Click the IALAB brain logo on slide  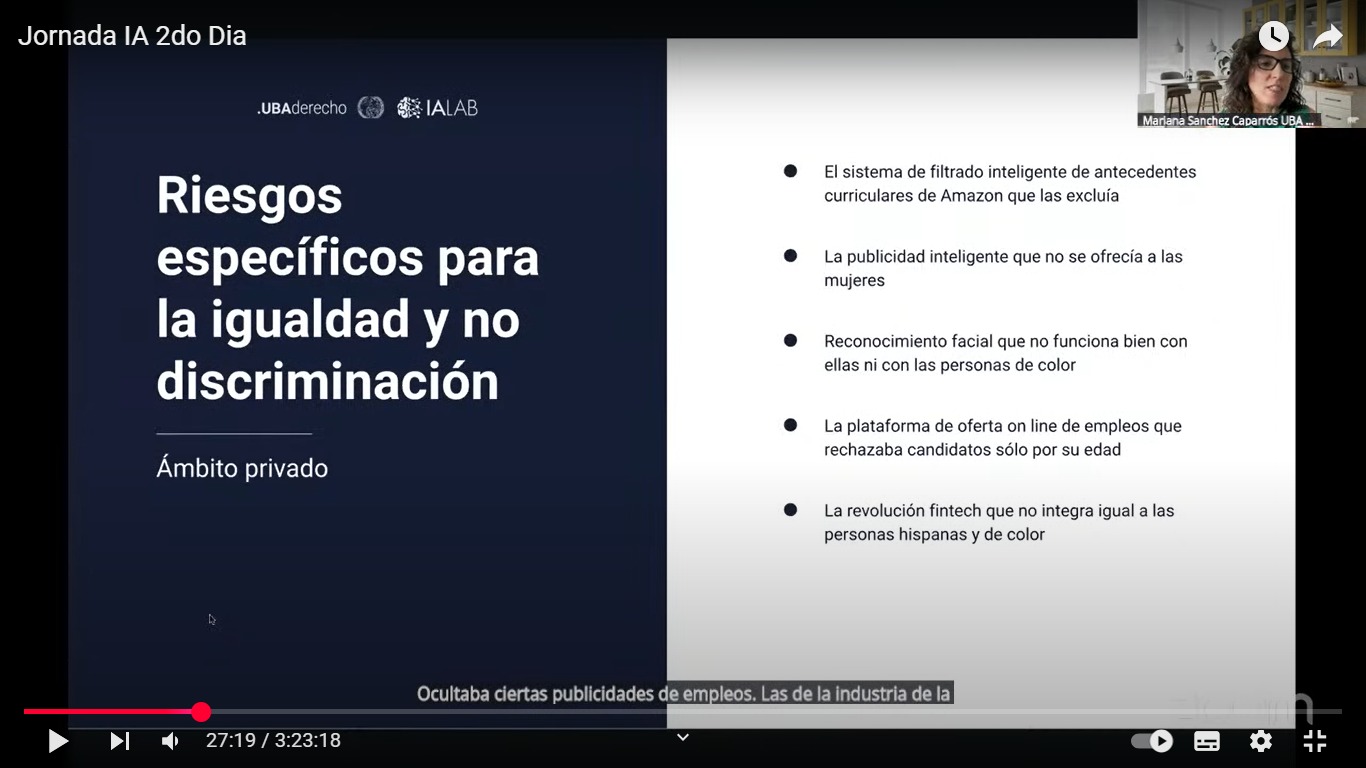click(x=409, y=108)
